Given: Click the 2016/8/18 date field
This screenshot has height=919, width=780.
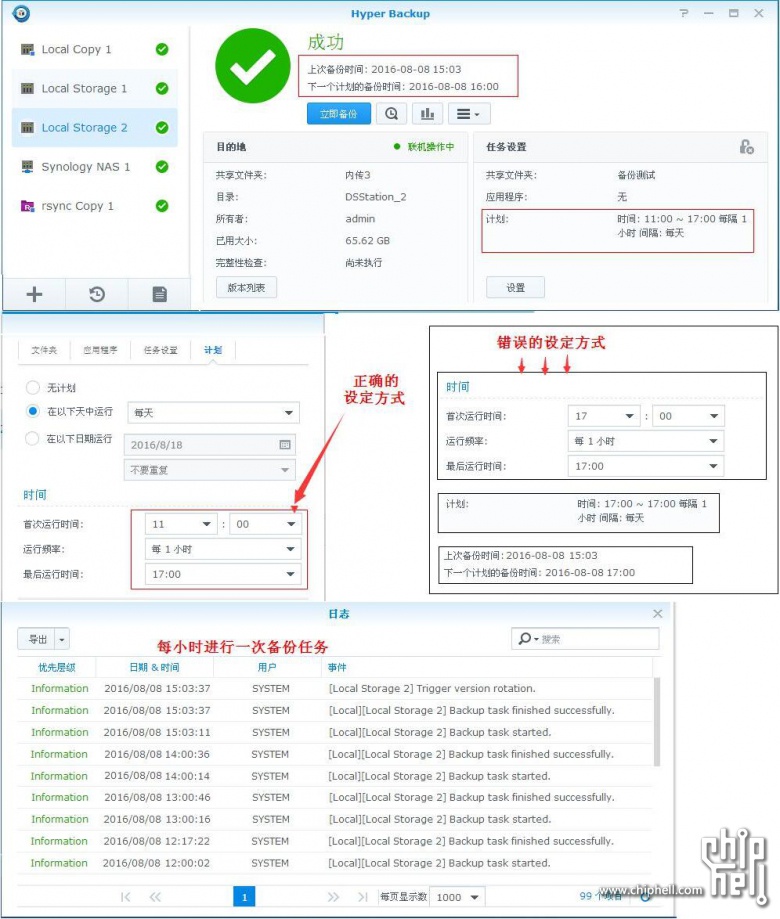Looking at the screenshot, I should click(210, 445).
